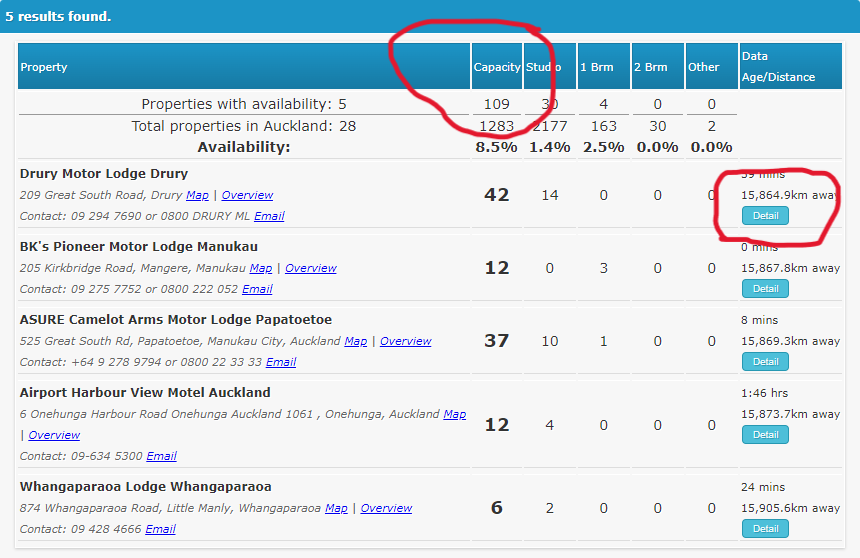Click address '205 Kirkbridge Road, Mangere, Manukau'
Image resolution: width=860 pixels, height=558 pixels.
(x=133, y=268)
